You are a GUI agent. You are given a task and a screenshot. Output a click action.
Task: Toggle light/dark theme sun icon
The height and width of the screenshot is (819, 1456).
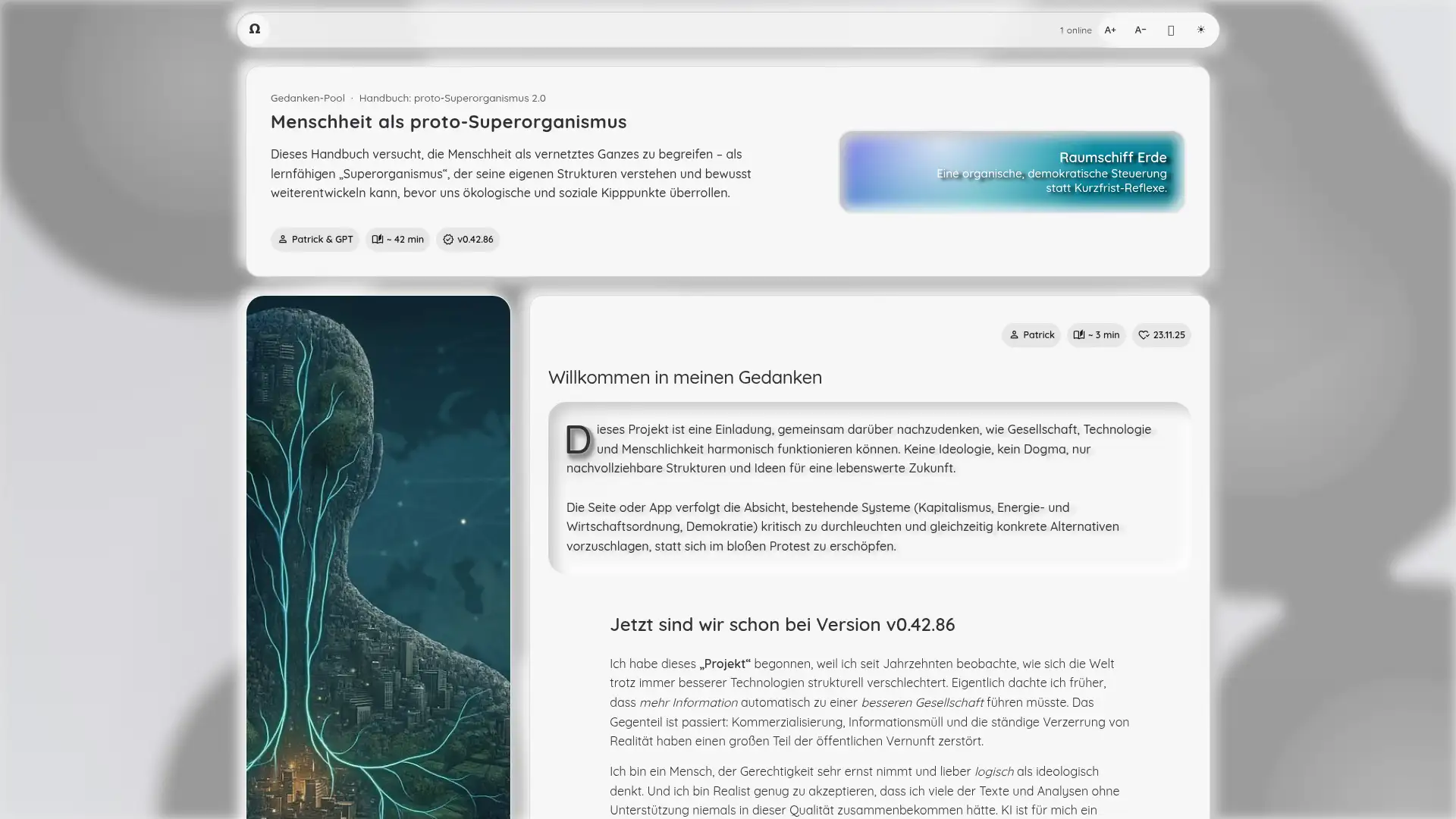1200,30
